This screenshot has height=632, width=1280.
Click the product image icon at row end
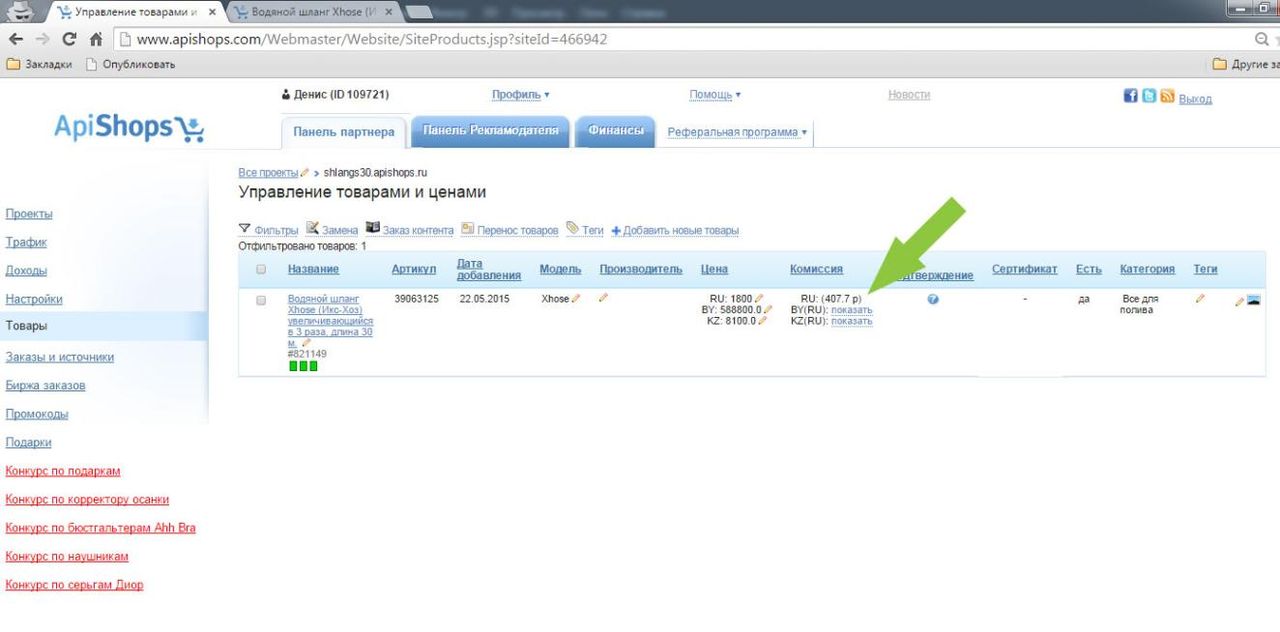point(1254,300)
